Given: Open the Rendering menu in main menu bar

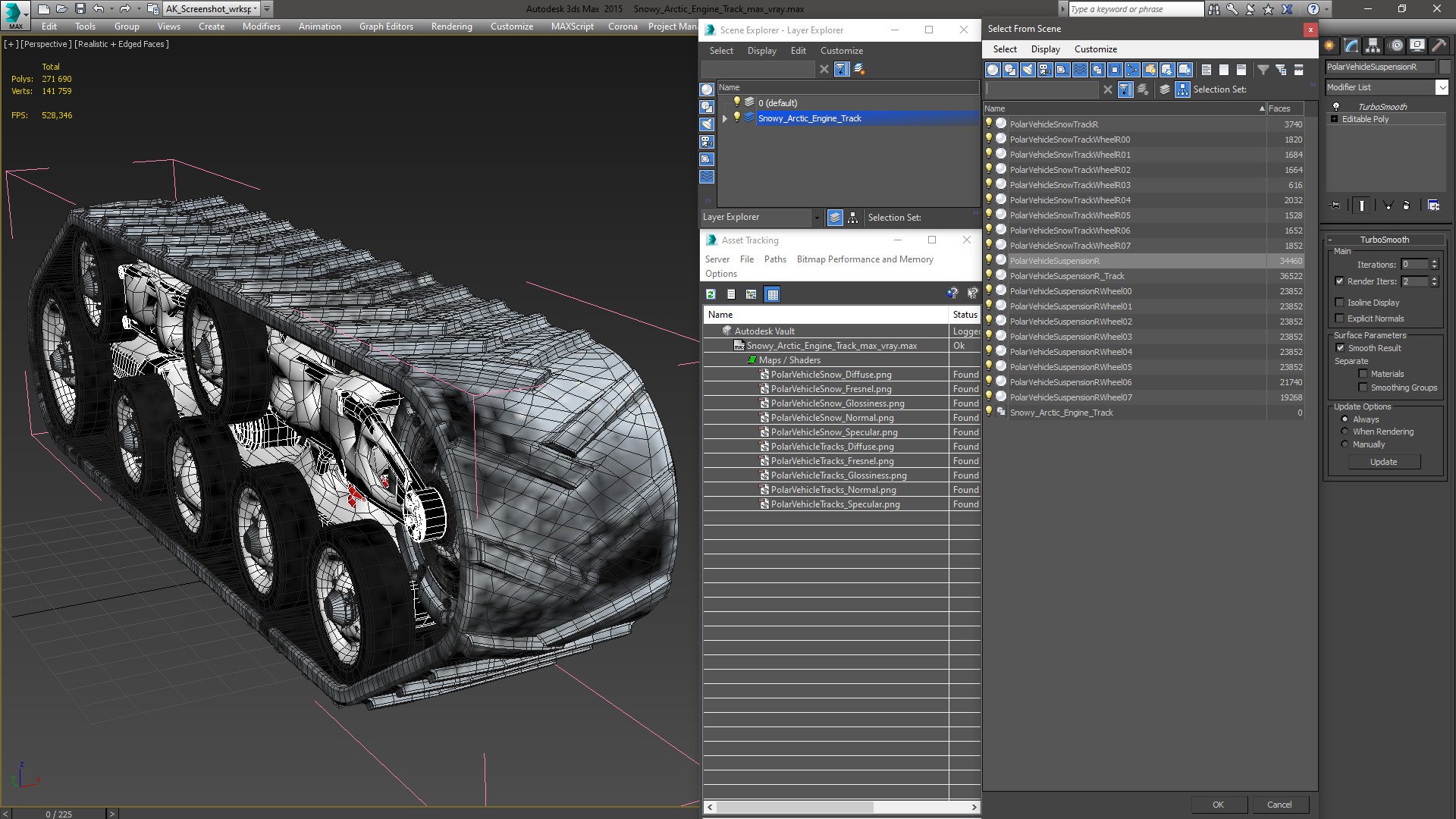Looking at the screenshot, I should pyautogui.click(x=451, y=26).
